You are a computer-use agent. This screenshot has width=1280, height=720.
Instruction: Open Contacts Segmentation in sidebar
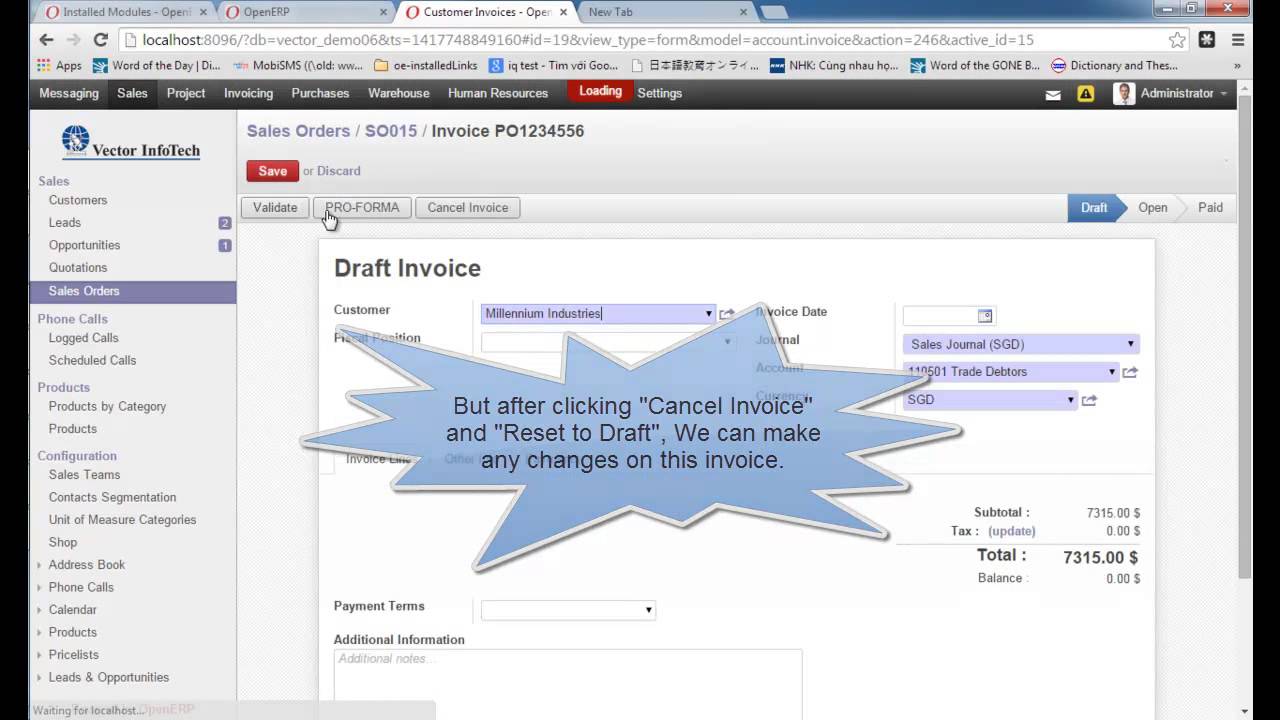(x=112, y=497)
